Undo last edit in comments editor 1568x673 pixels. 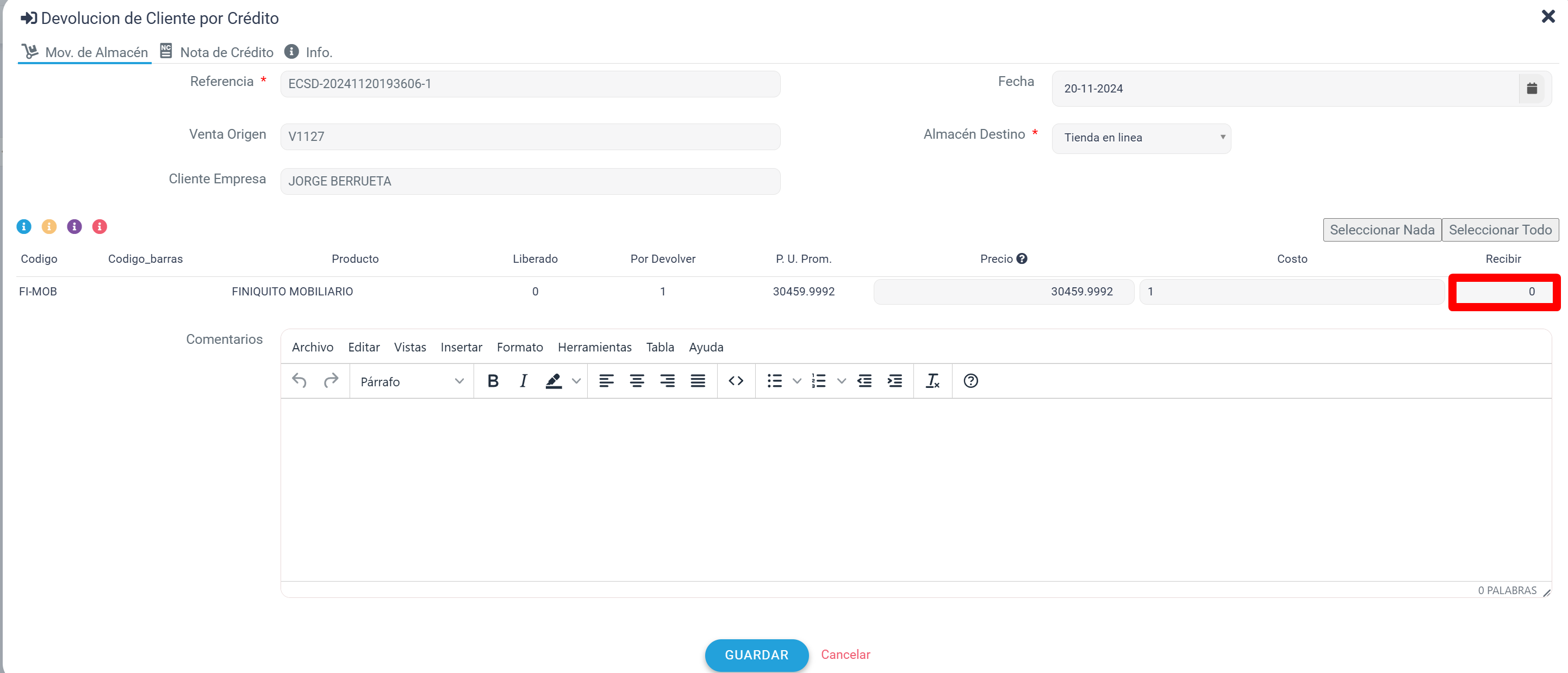(299, 381)
